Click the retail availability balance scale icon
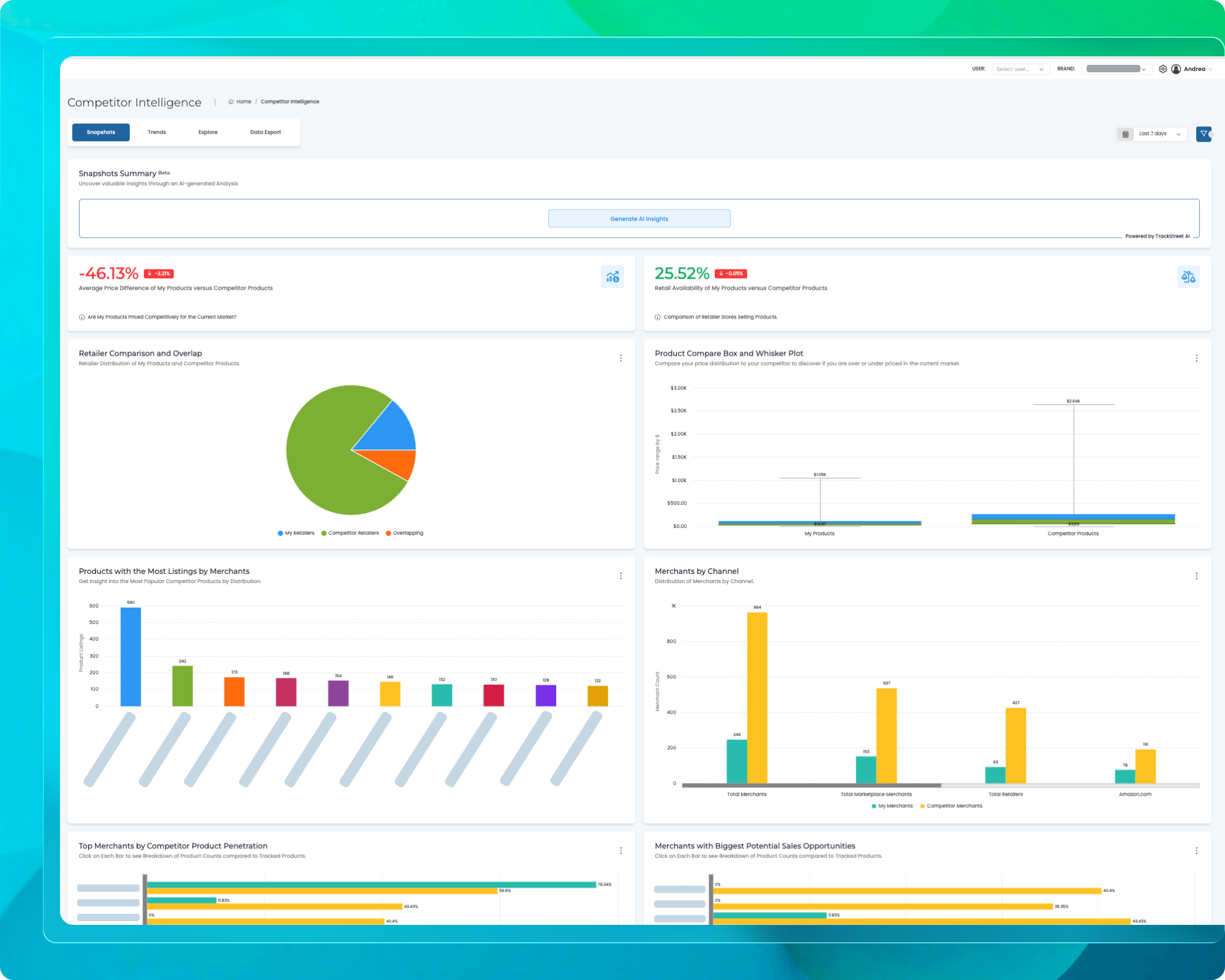Viewport: 1225px width, 980px height. tap(1188, 277)
